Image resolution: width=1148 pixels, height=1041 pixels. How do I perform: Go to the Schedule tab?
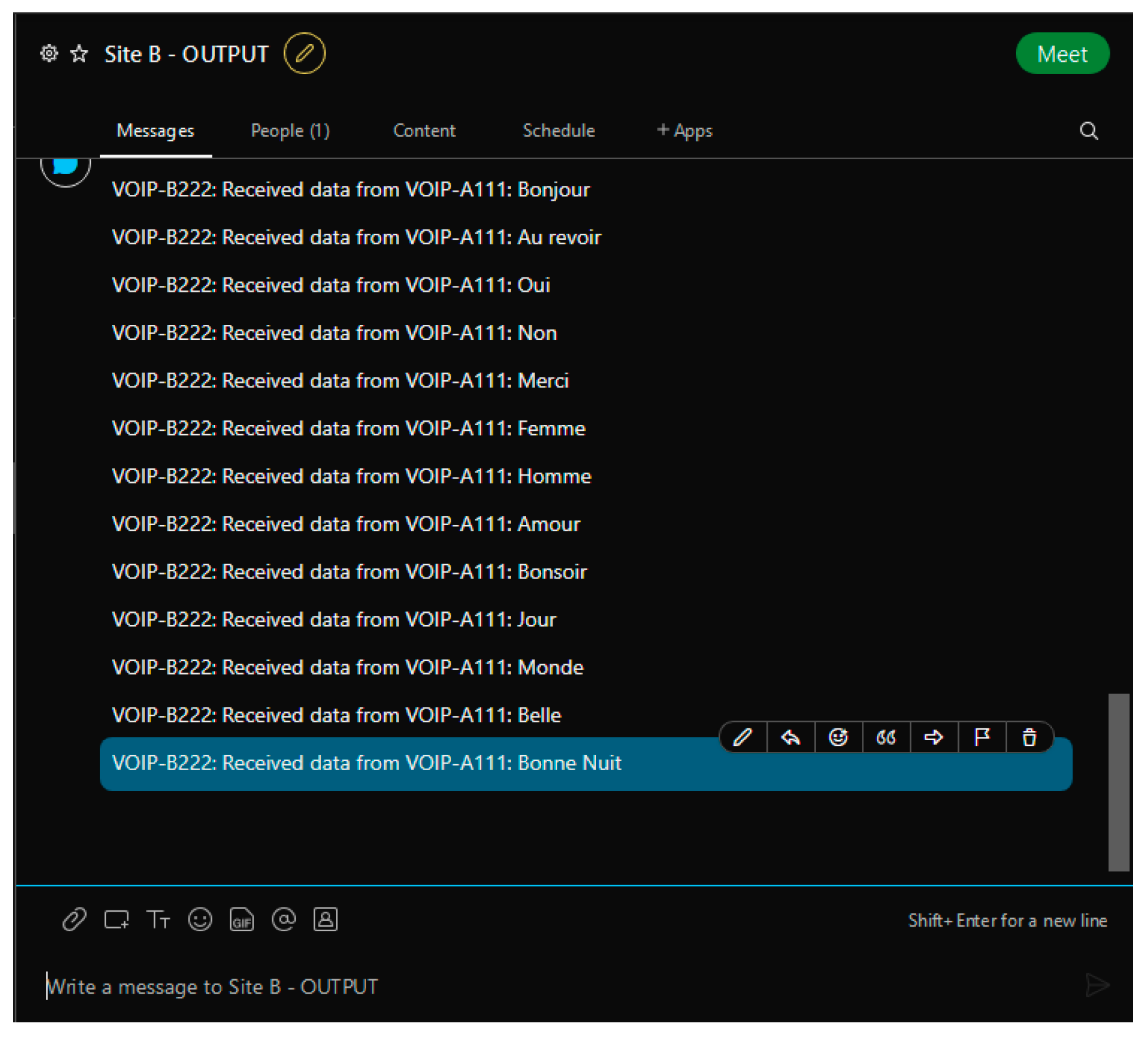[x=558, y=131]
